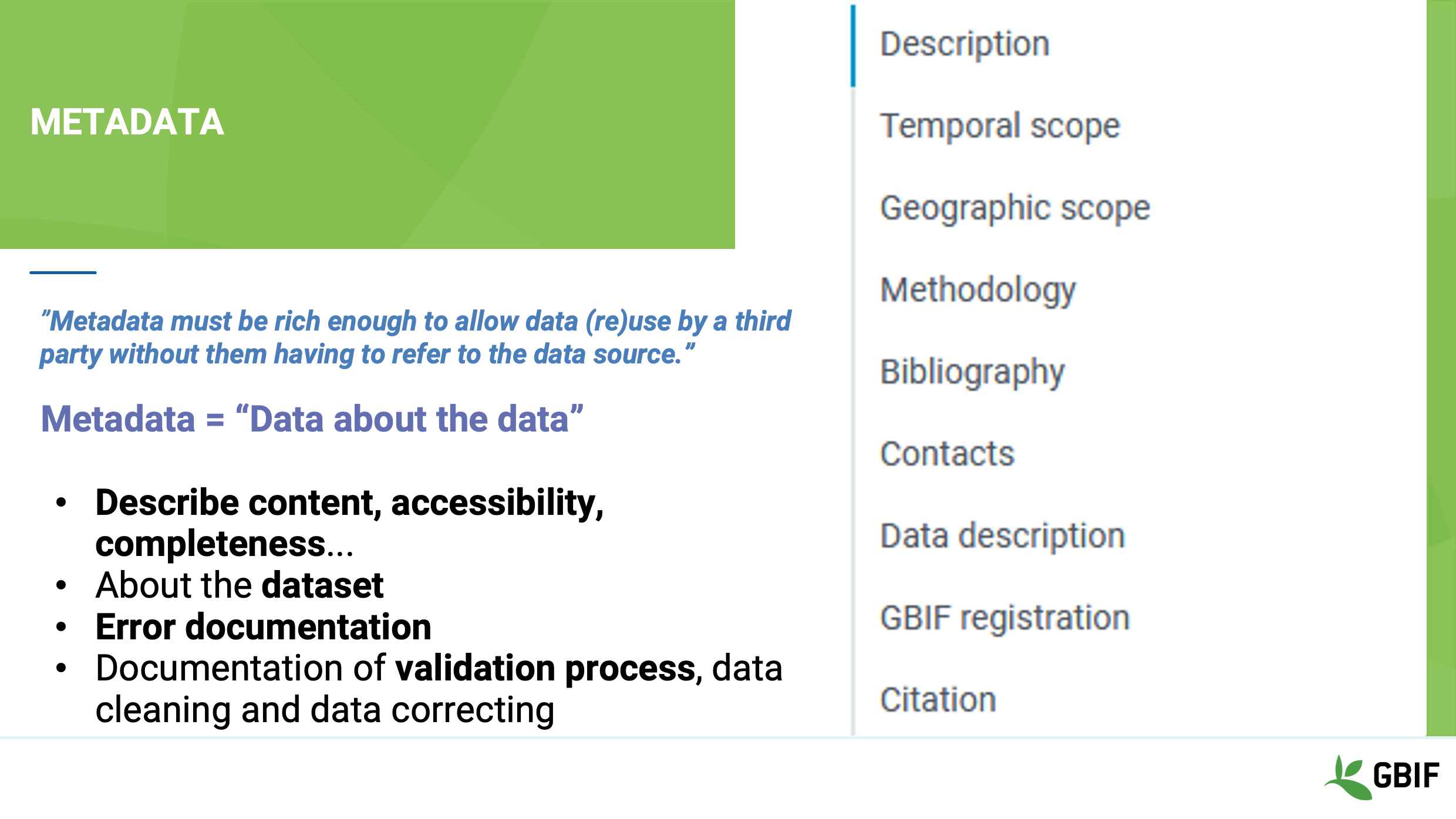Select Contacts from the side menu

[x=947, y=454]
